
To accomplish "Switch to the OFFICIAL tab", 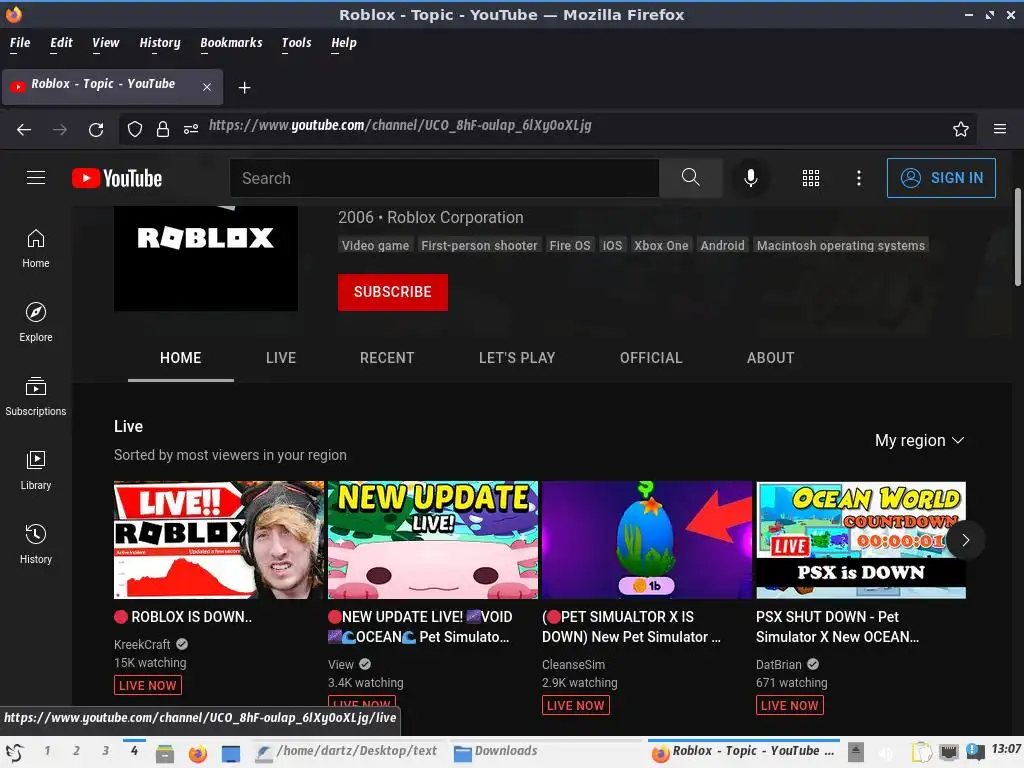I will point(651,358).
